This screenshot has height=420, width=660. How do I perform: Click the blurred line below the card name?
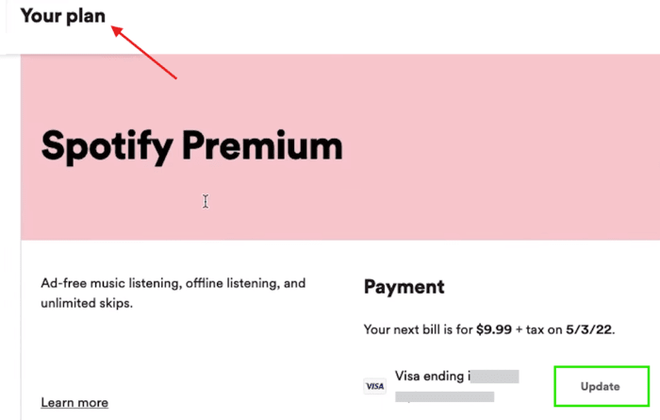tap(444, 396)
